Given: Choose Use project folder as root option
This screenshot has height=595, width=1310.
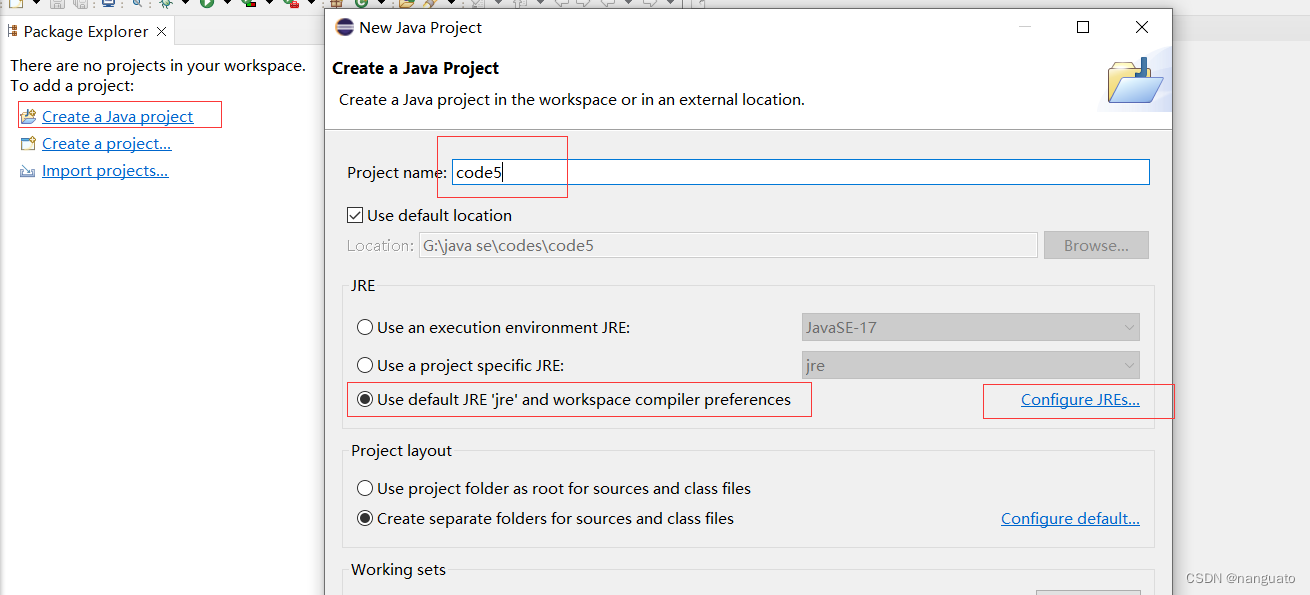Looking at the screenshot, I should pyautogui.click(x=366, y=488).
